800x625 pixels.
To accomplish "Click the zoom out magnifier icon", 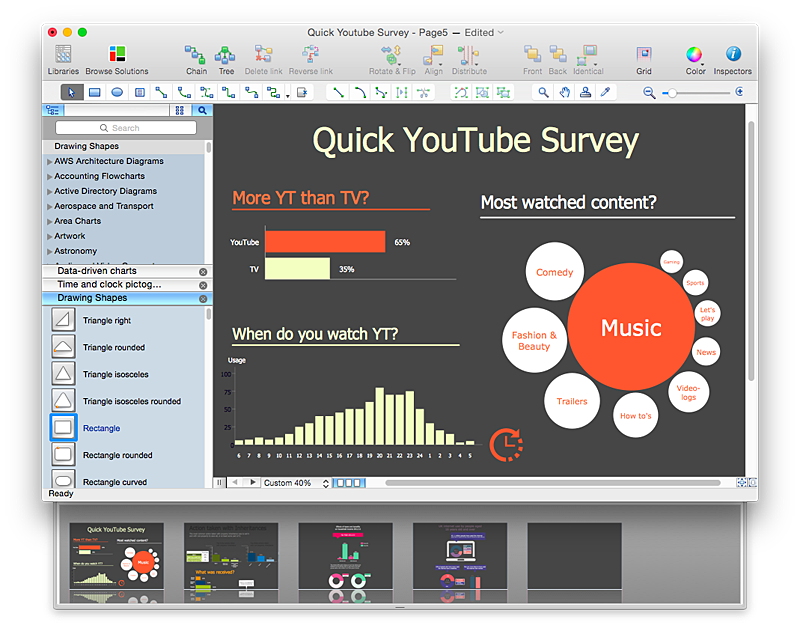I will click(x=648, y=93).
